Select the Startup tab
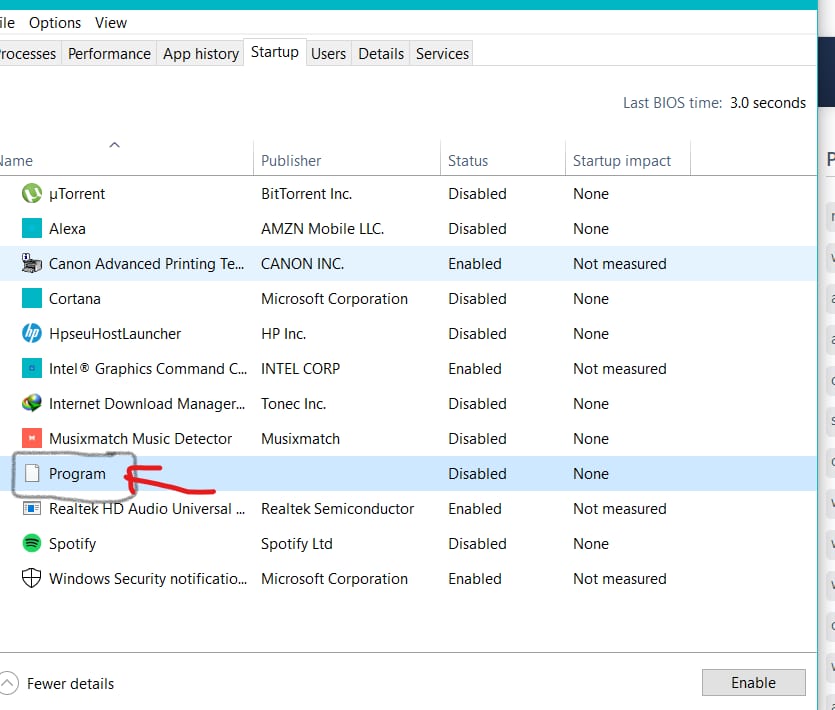 [275, 52]
